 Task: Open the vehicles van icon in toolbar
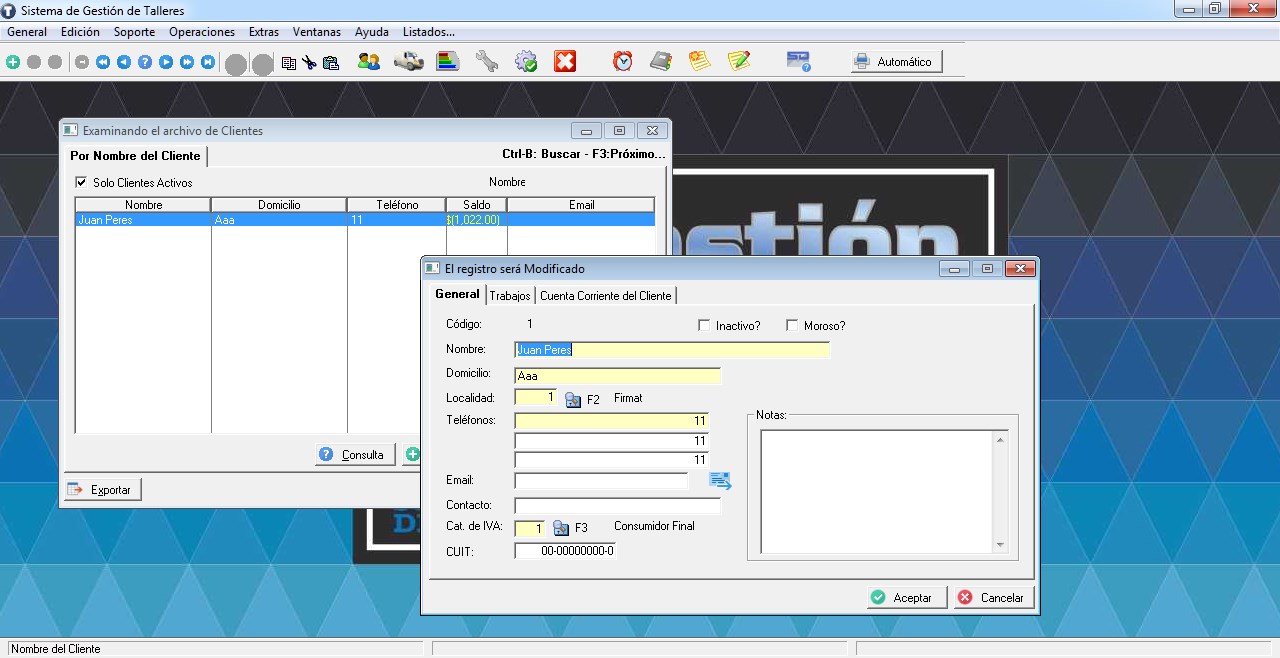[408, 62]
